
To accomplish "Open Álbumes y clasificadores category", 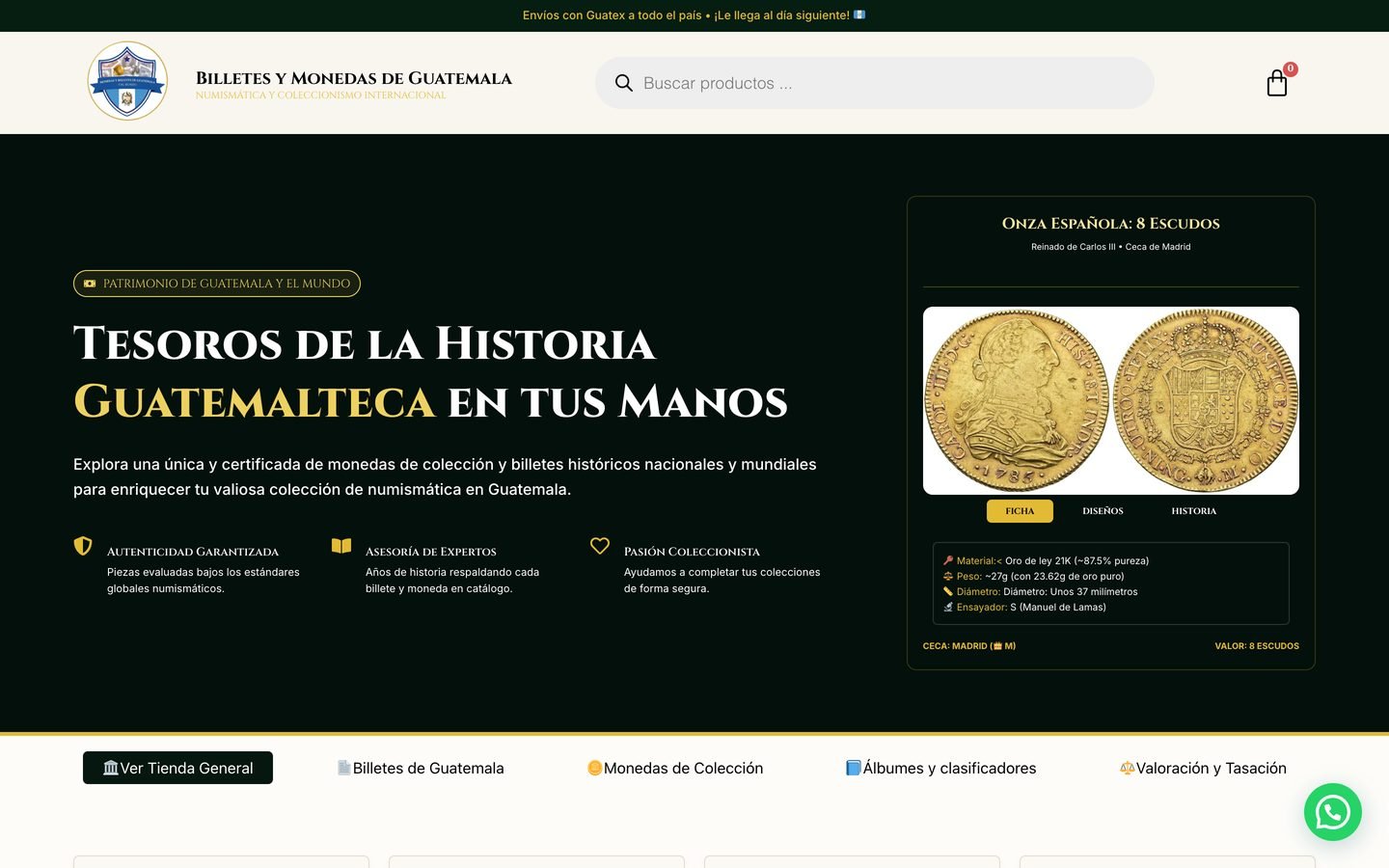I will pos(941,768).
